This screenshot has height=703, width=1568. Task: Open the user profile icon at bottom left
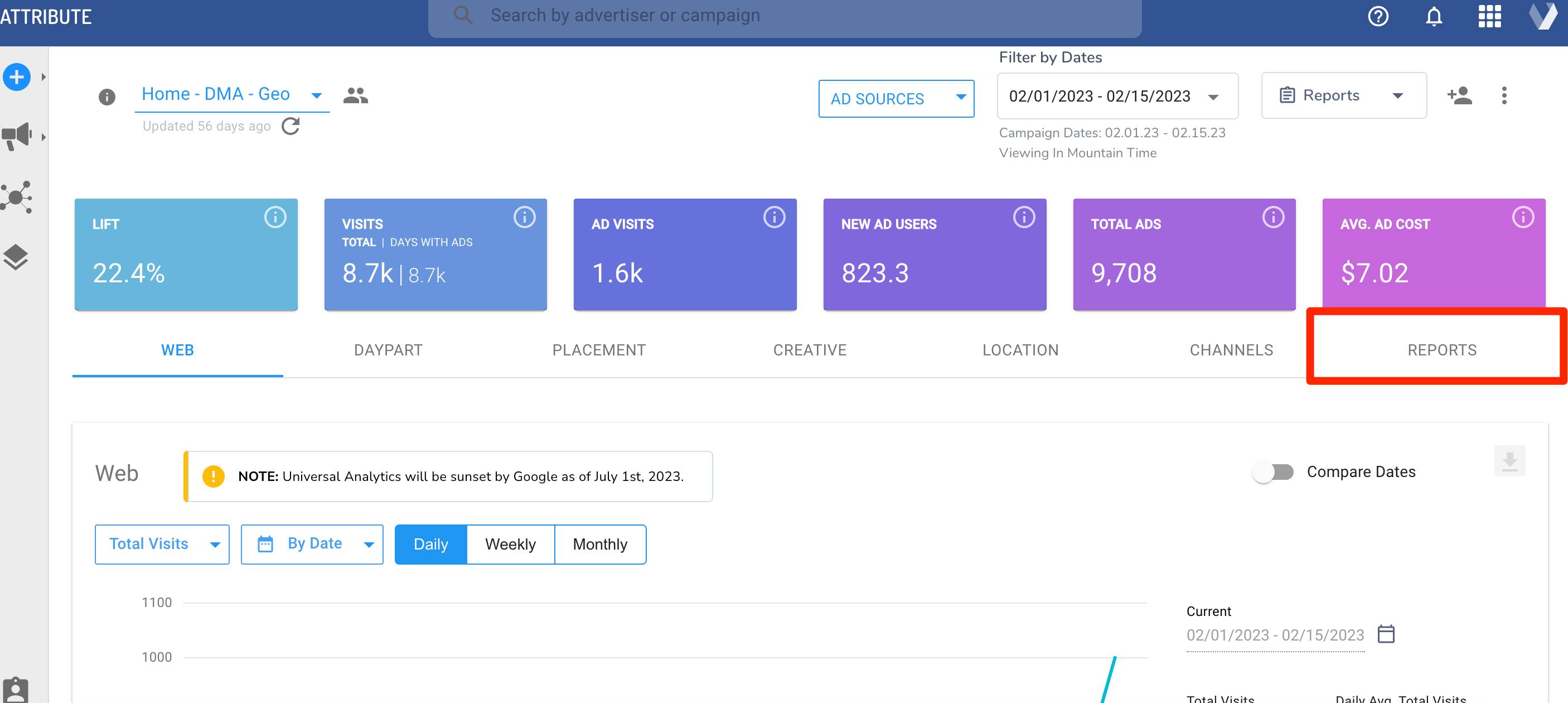pyautogui.click(x=16, y=688)
